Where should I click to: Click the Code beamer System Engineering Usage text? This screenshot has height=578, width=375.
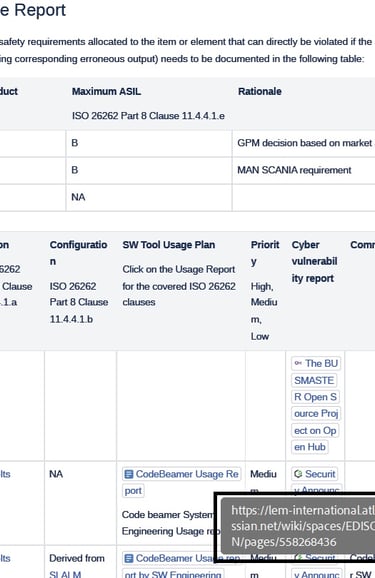171,523
